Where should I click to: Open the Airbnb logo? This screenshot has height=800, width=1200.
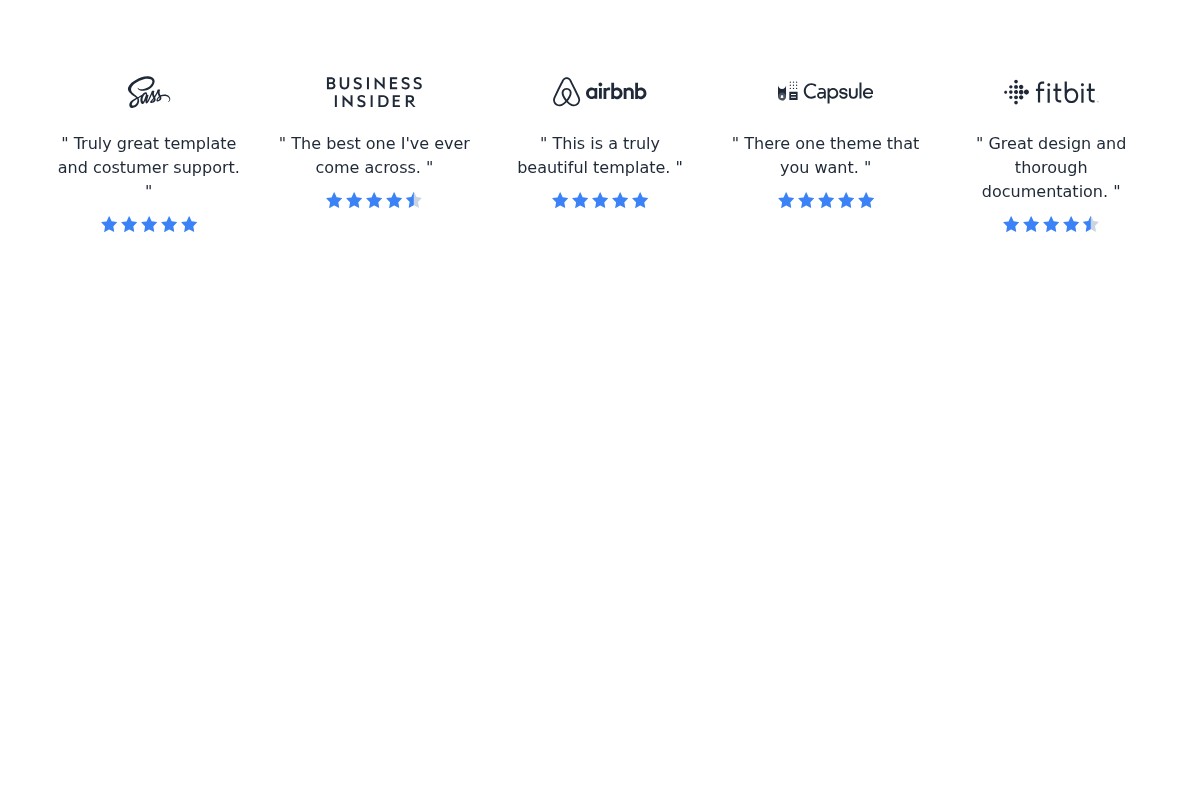pyautogui.click(x=600, y=92)
